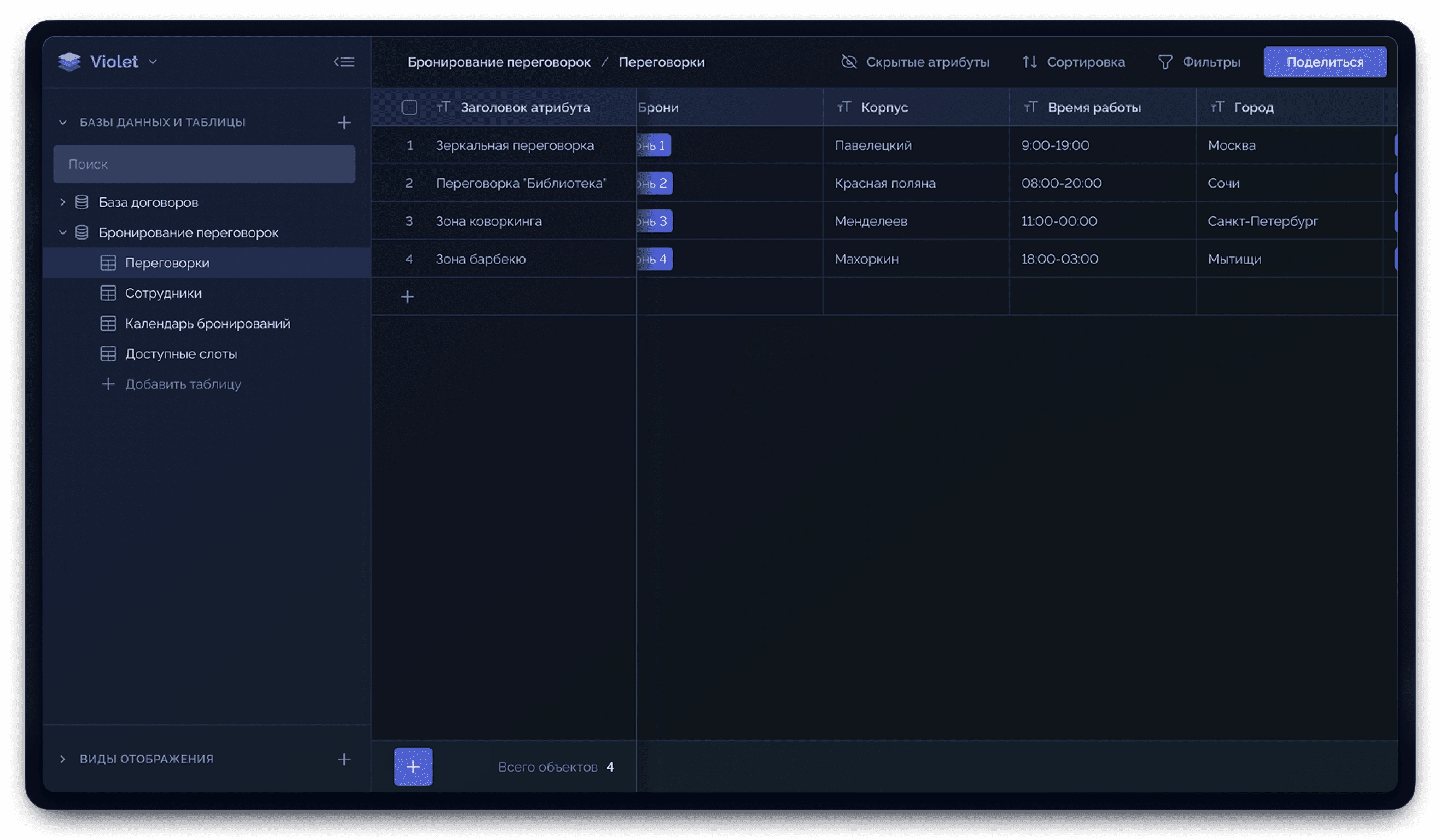Click the plus next to Базы данных и таблицы
This screenshot has width=1440, height=840.
[344, 122]
